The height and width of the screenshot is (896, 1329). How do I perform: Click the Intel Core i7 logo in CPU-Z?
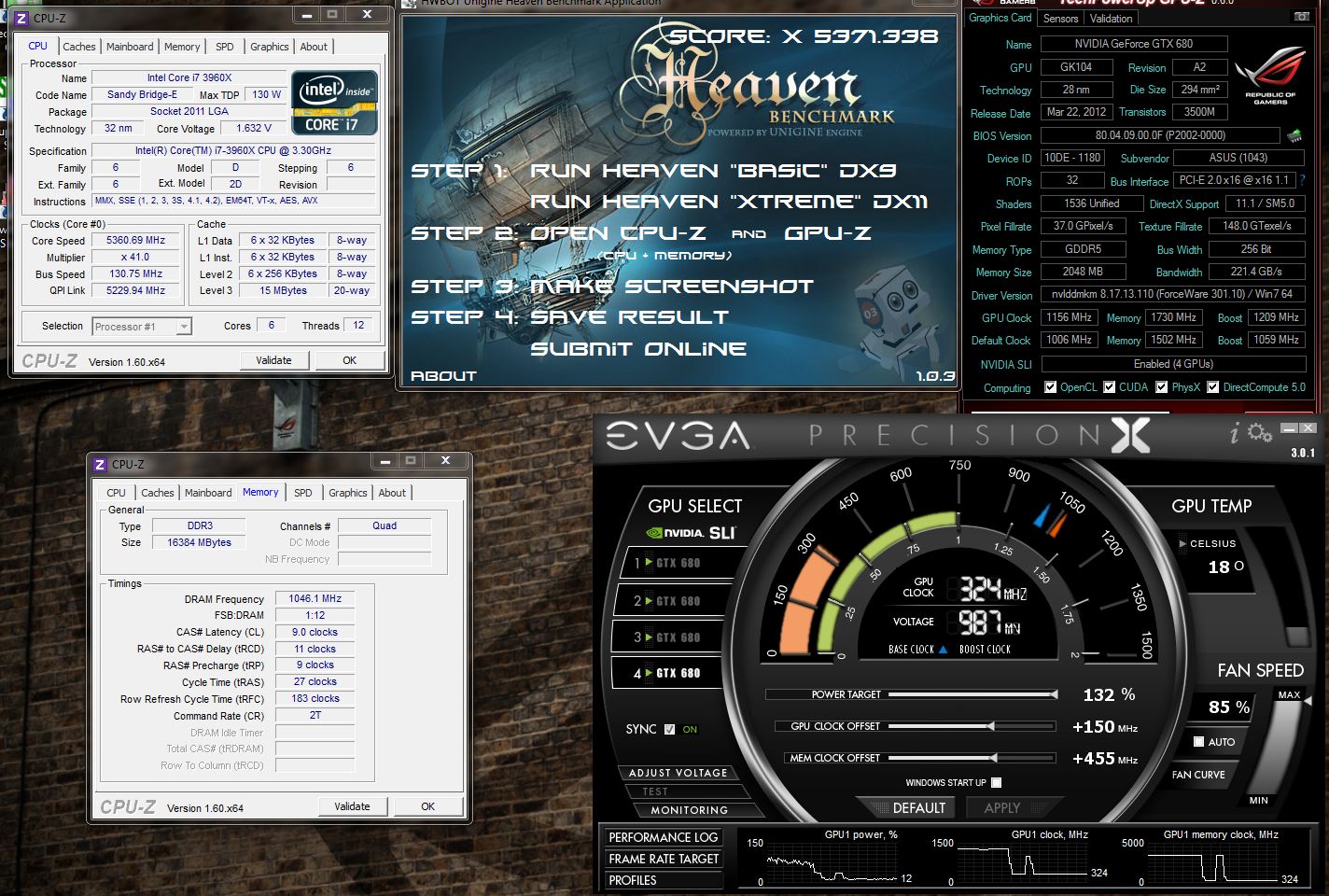pos(335,103)
